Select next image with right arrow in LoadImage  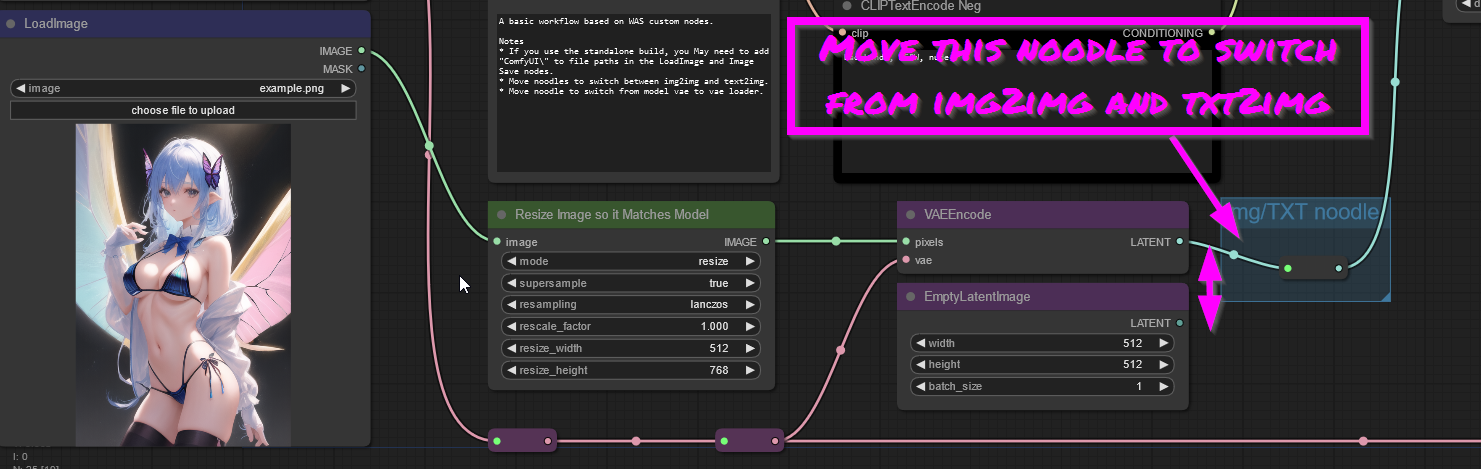pos(346,88)
